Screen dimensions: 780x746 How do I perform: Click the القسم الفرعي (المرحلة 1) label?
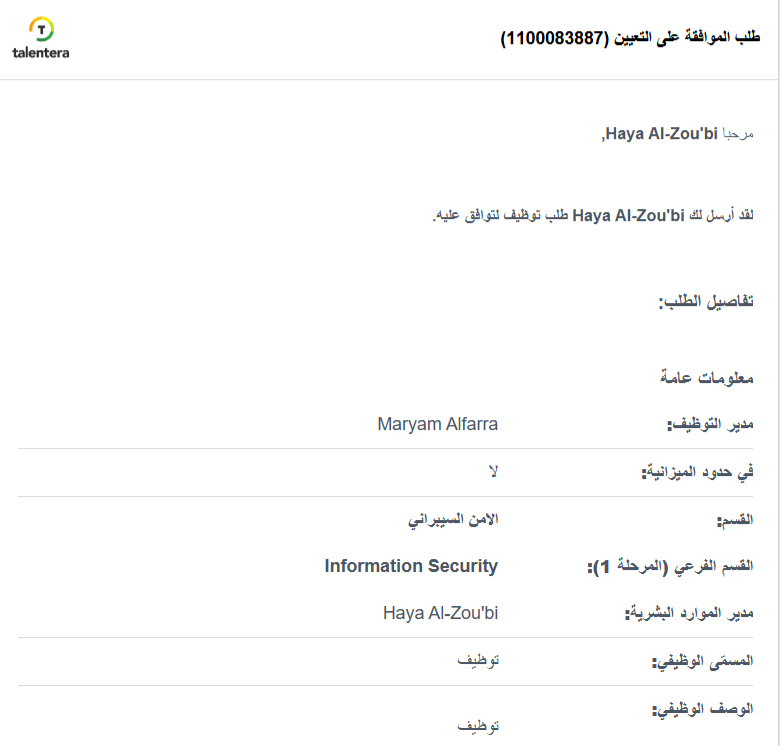pos(670,567)
